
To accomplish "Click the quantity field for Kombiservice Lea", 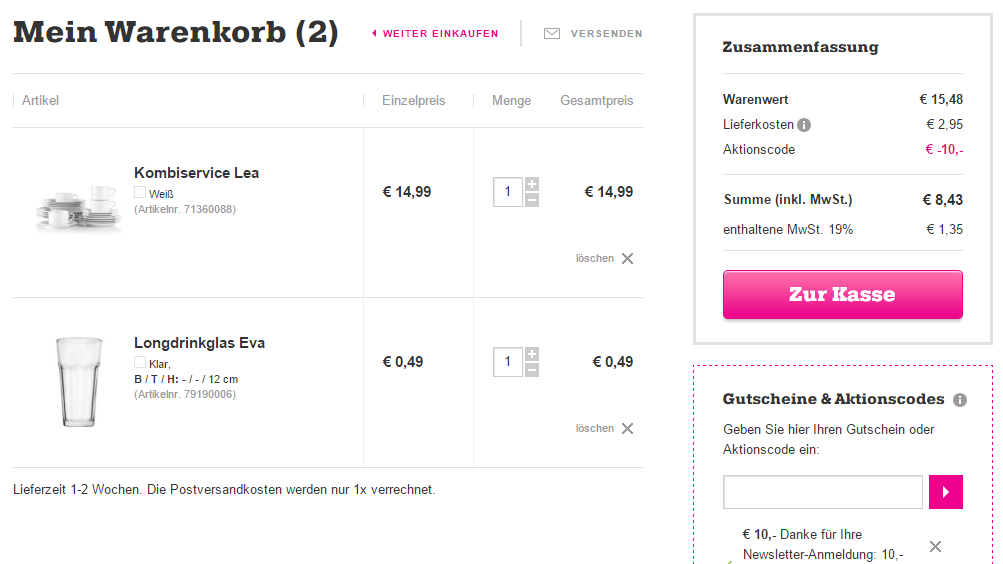I will 508,192.
